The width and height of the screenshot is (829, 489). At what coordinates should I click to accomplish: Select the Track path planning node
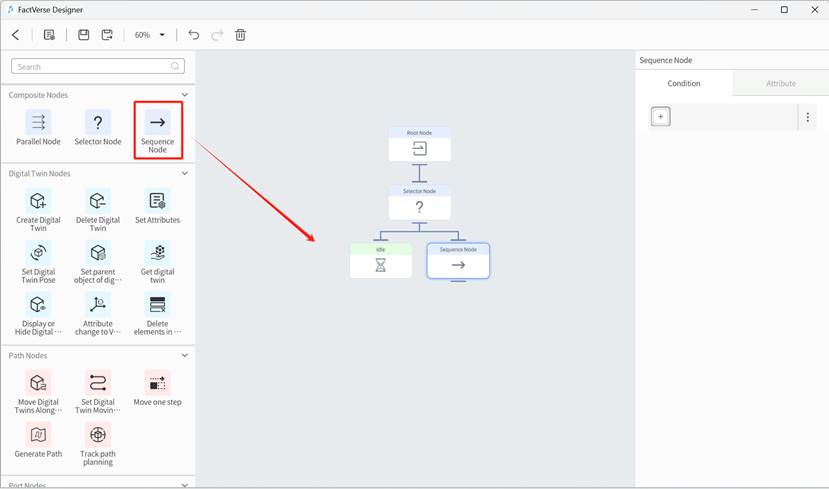(98, 435)
